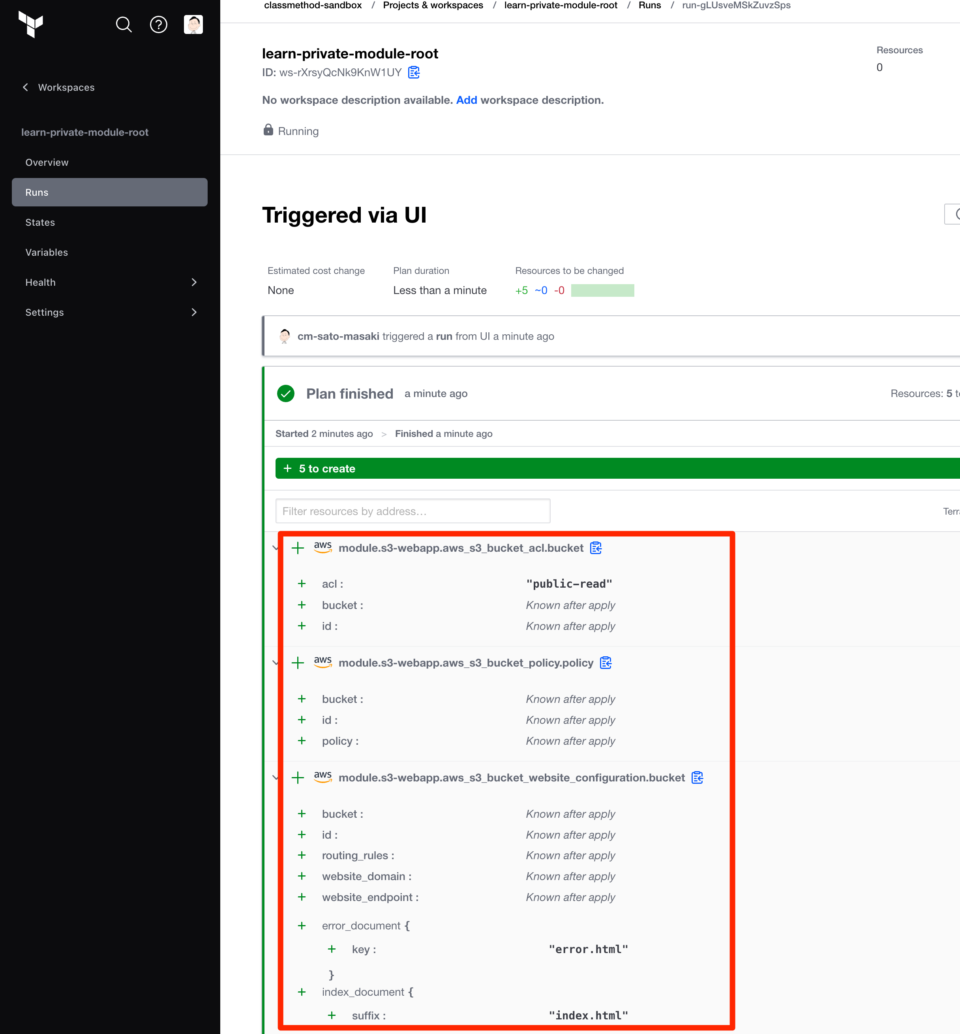Open the search magnifier icon
Screen dimensions: 960x1034
pos(123,24)
